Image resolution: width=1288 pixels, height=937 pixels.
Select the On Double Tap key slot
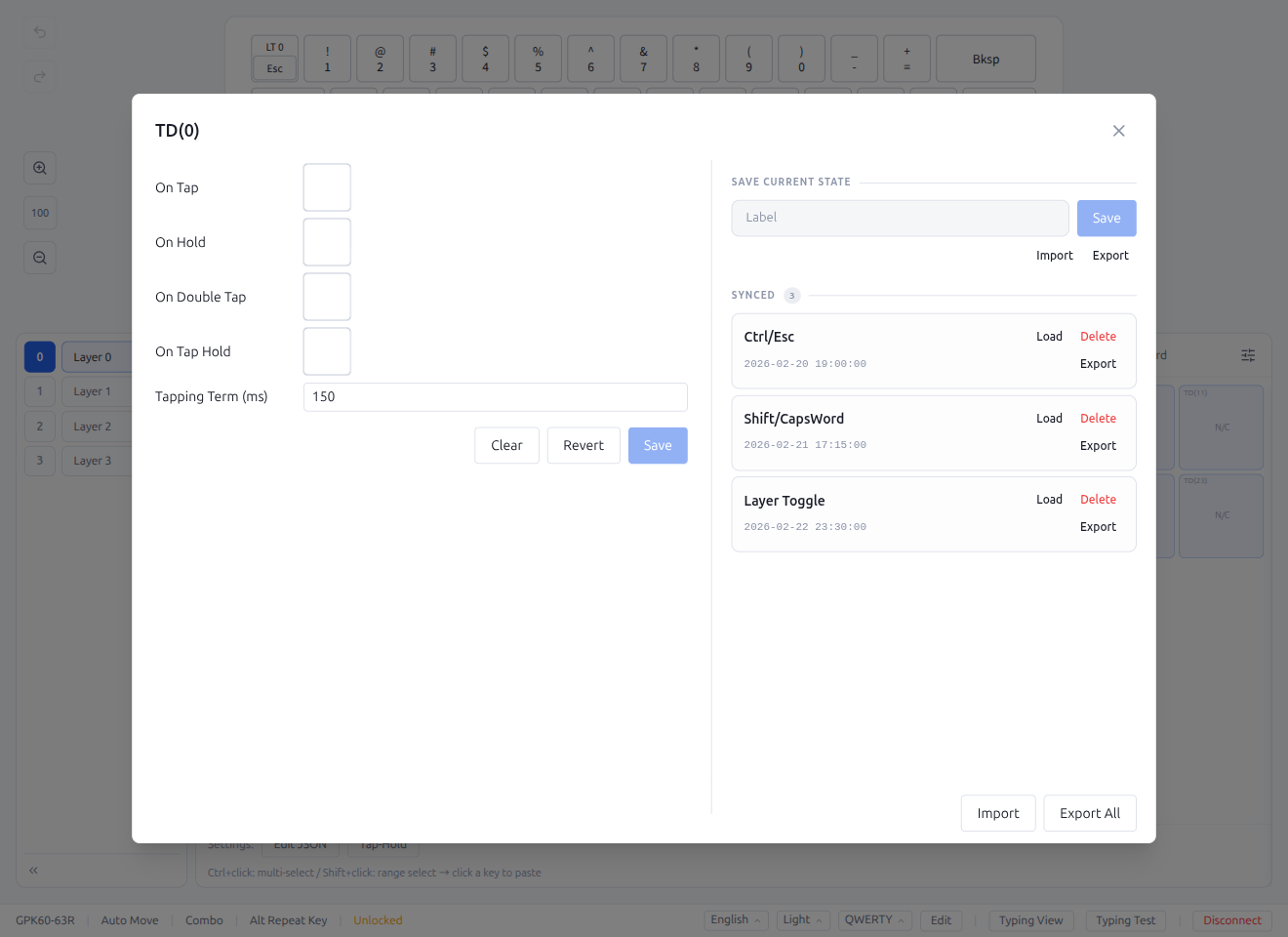327,297
